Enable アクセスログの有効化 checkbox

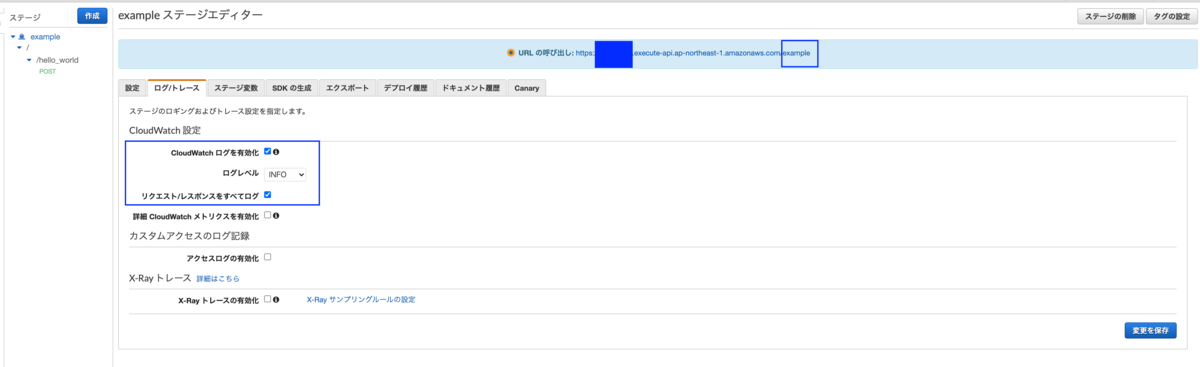pos(268,257)
